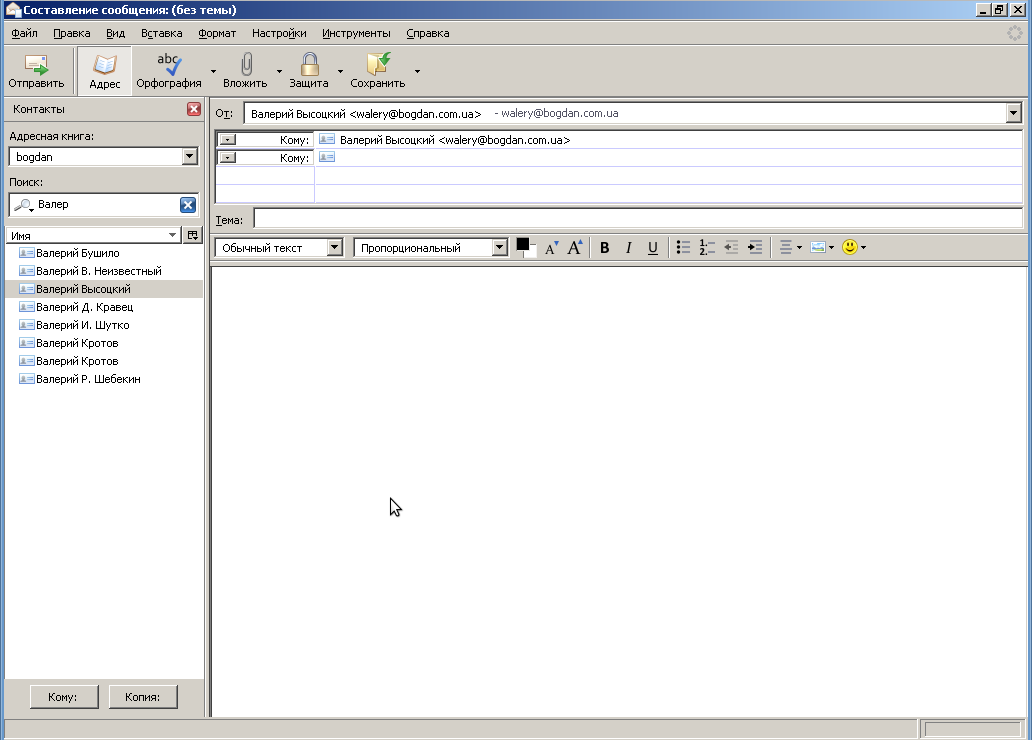Toggle bold text formatting
The width and height of the screenshot is (1032, 740).
(604, 248)
